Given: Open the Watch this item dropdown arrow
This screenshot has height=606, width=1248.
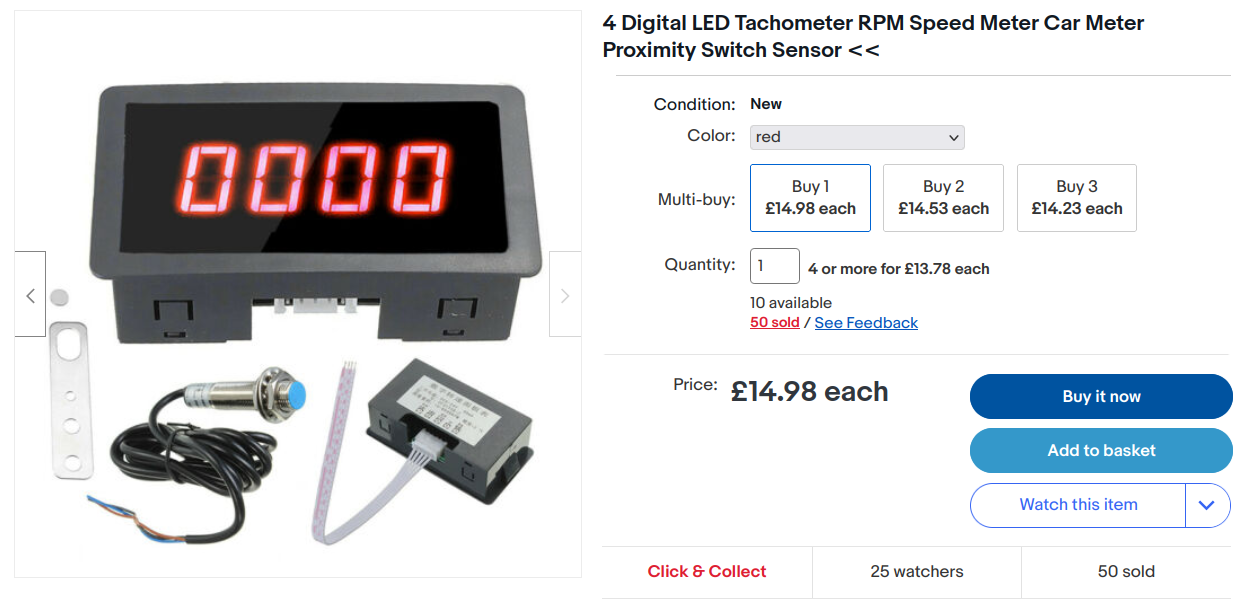Looking at the screenshot, I should click(x=1207, y=505).
